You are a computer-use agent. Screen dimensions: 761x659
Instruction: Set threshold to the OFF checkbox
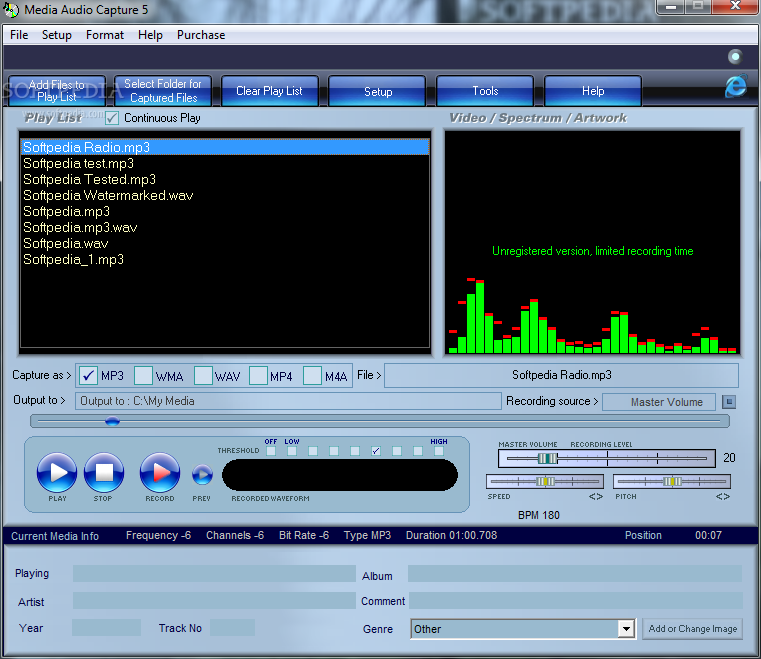coord(271,451)
